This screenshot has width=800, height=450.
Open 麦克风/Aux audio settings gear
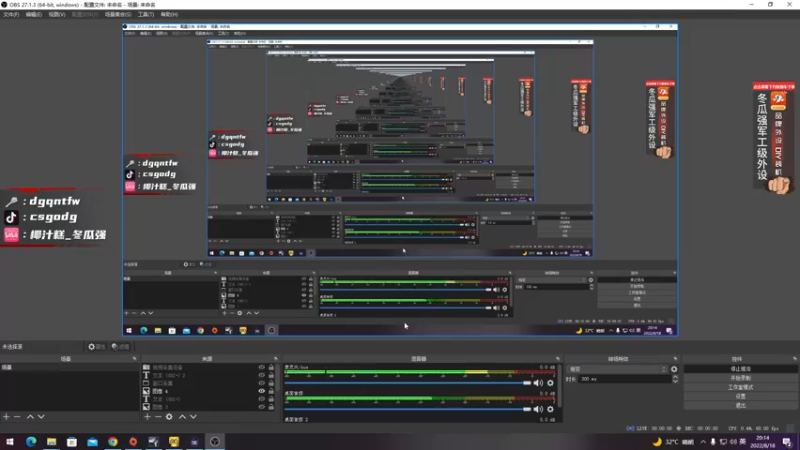coord(551,383)
